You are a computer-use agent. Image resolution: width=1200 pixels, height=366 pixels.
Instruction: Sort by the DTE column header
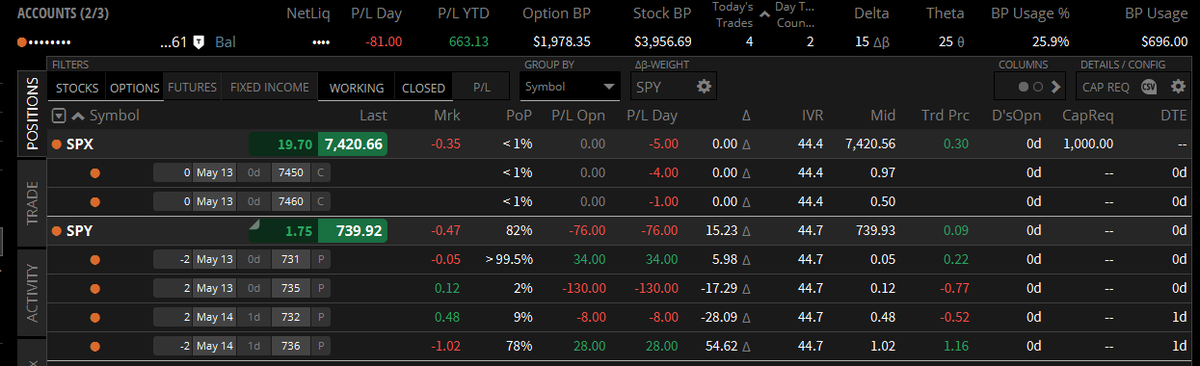pos(1173,116)
